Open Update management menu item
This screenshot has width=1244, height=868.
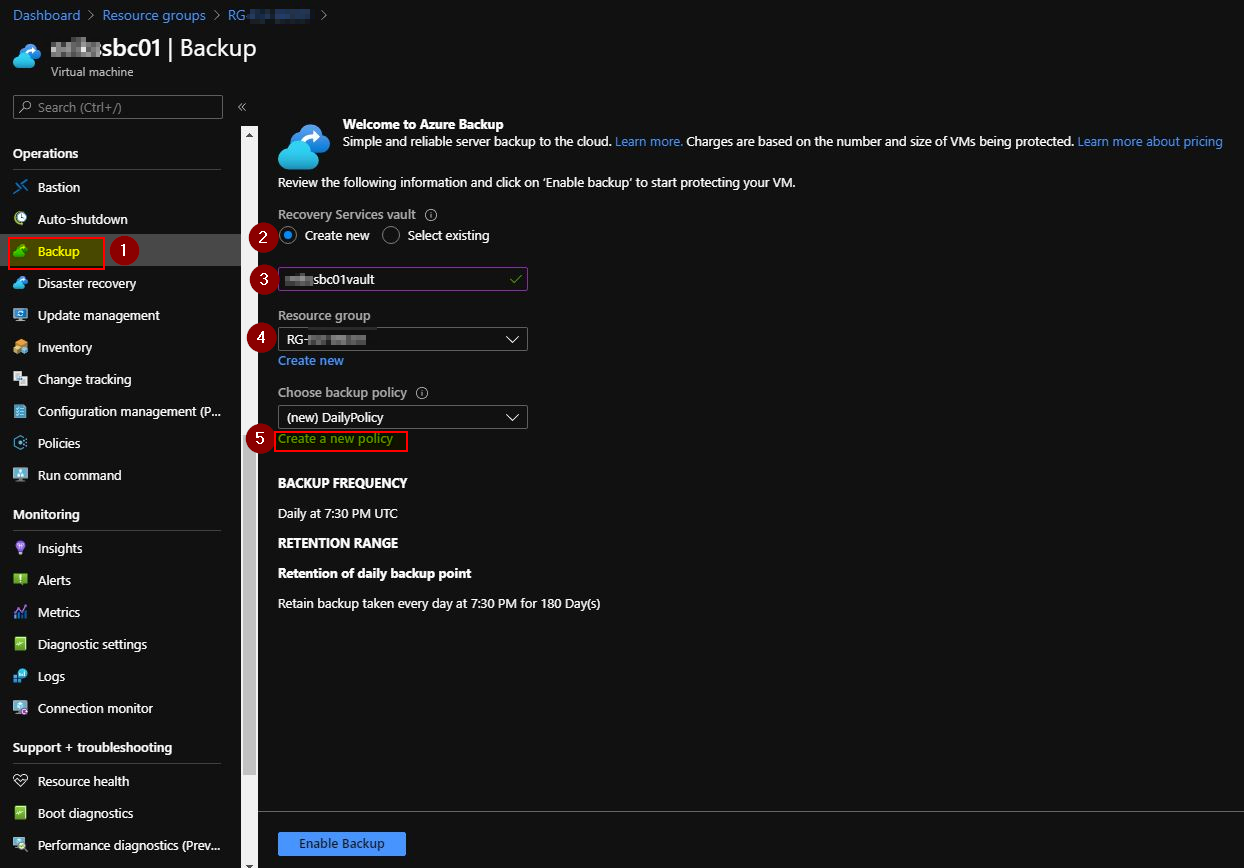(x=98, y=316)
